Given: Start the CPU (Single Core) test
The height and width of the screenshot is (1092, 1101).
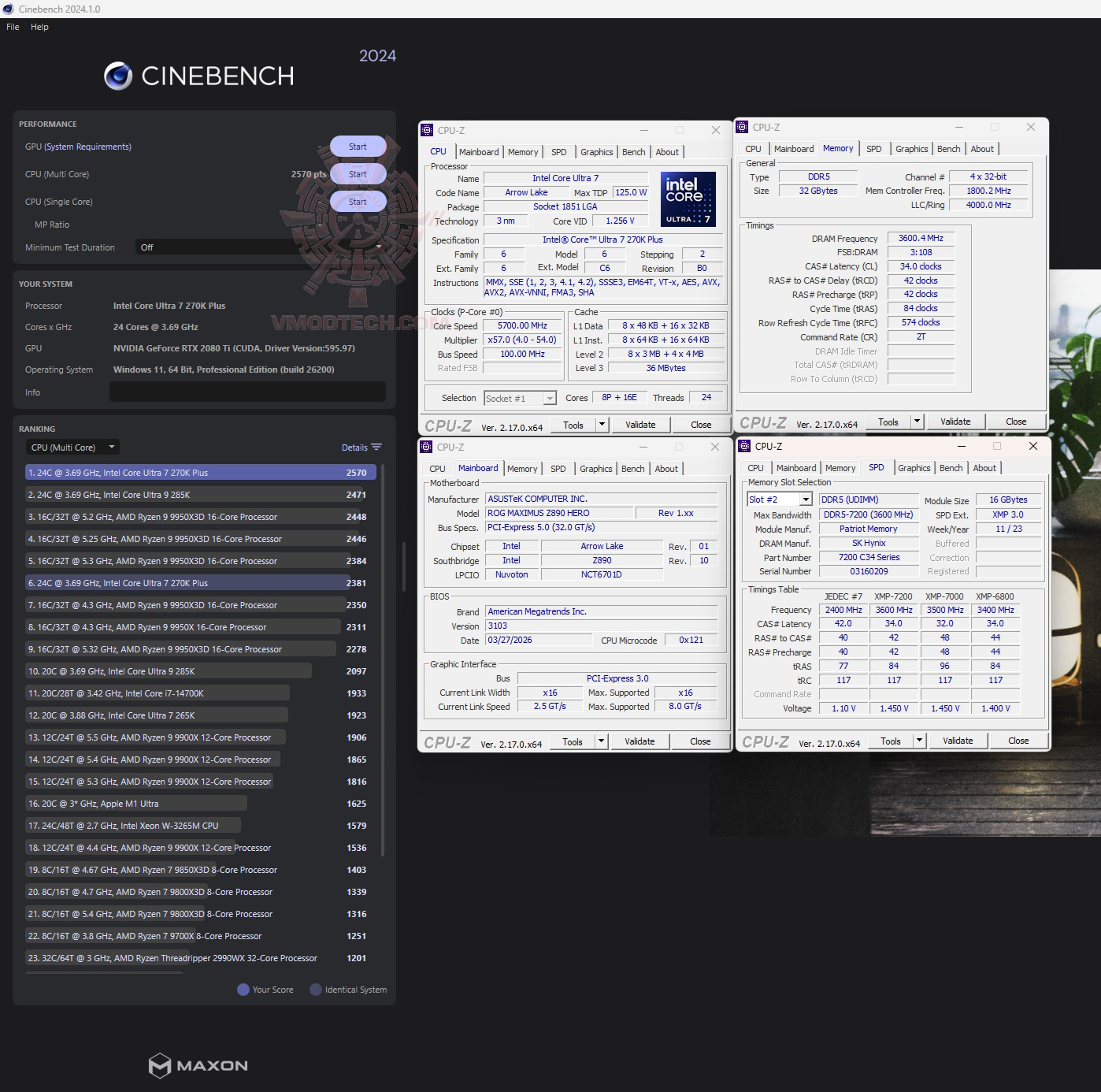Looking at the screenshot, I should (358, 202).
